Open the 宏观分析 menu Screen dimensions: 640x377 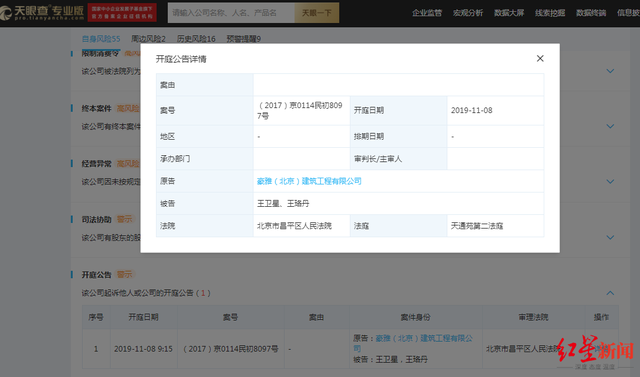click(468, 13)
